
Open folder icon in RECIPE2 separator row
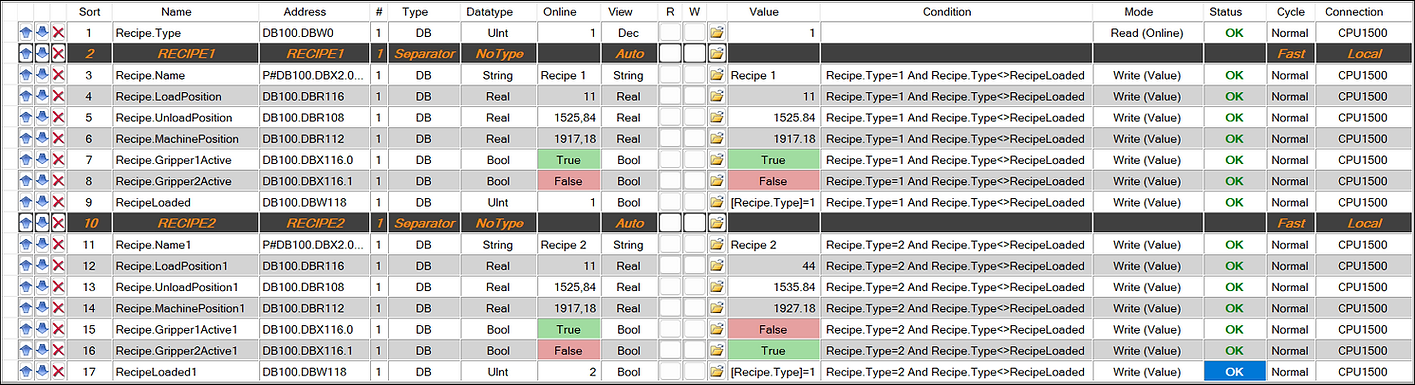717,223
